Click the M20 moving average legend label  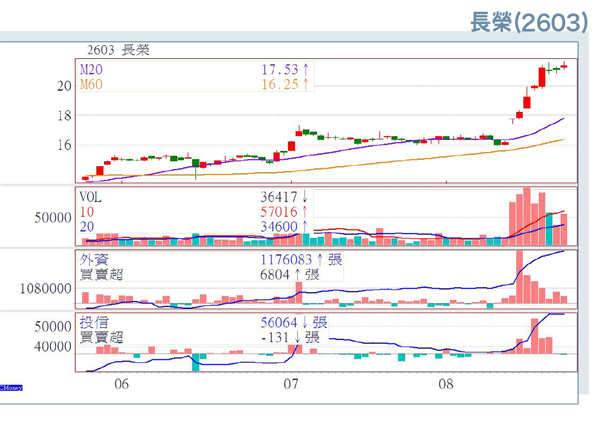[92, 70]
